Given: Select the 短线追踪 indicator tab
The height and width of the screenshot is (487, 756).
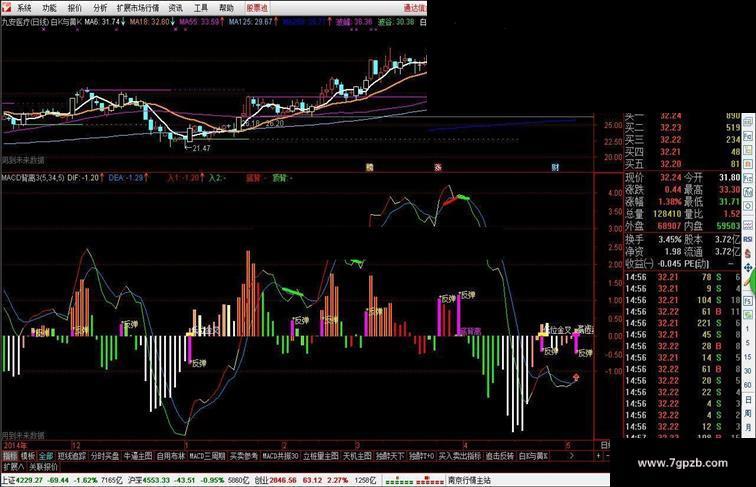Looking at the screenshot, I should (72, 456).
